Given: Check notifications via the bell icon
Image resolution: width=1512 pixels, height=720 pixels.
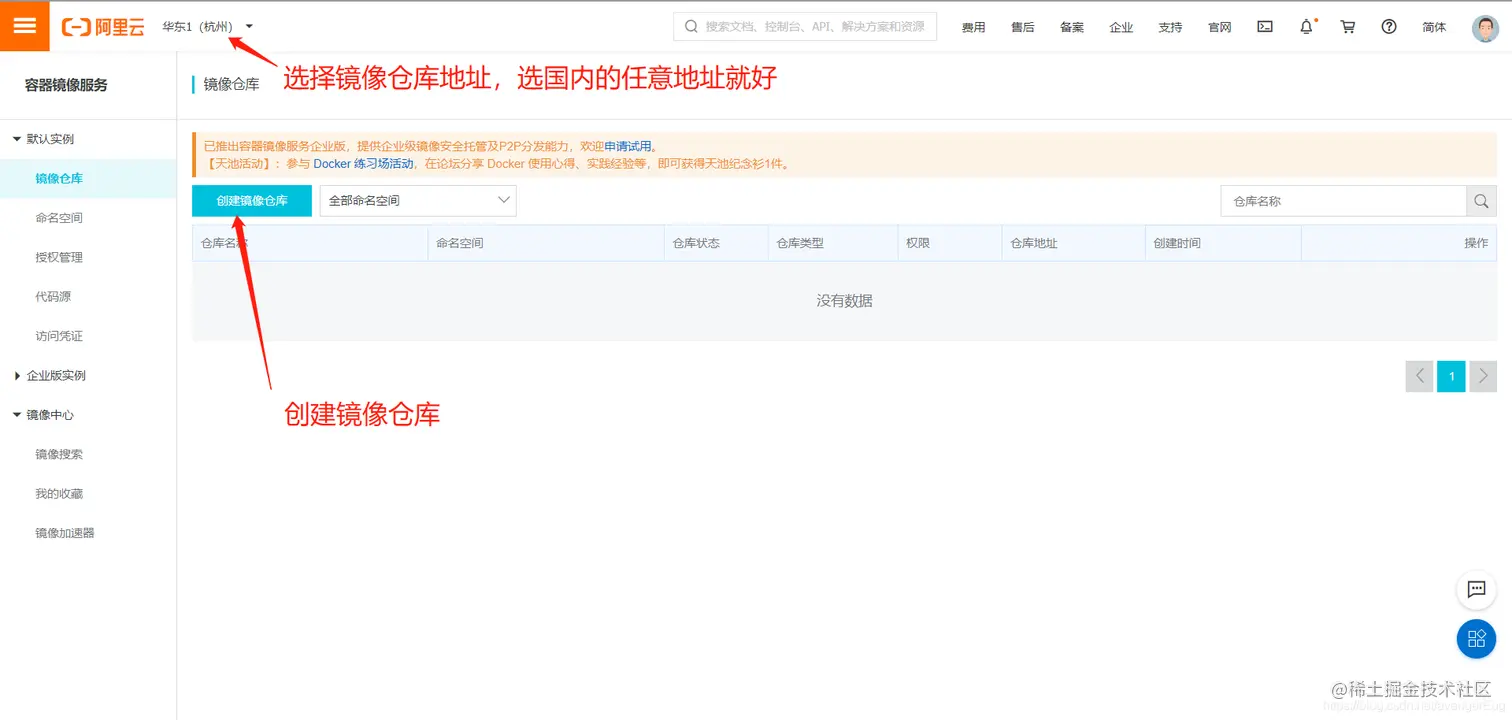Looking at the screenshot, I should point(1306,27).
